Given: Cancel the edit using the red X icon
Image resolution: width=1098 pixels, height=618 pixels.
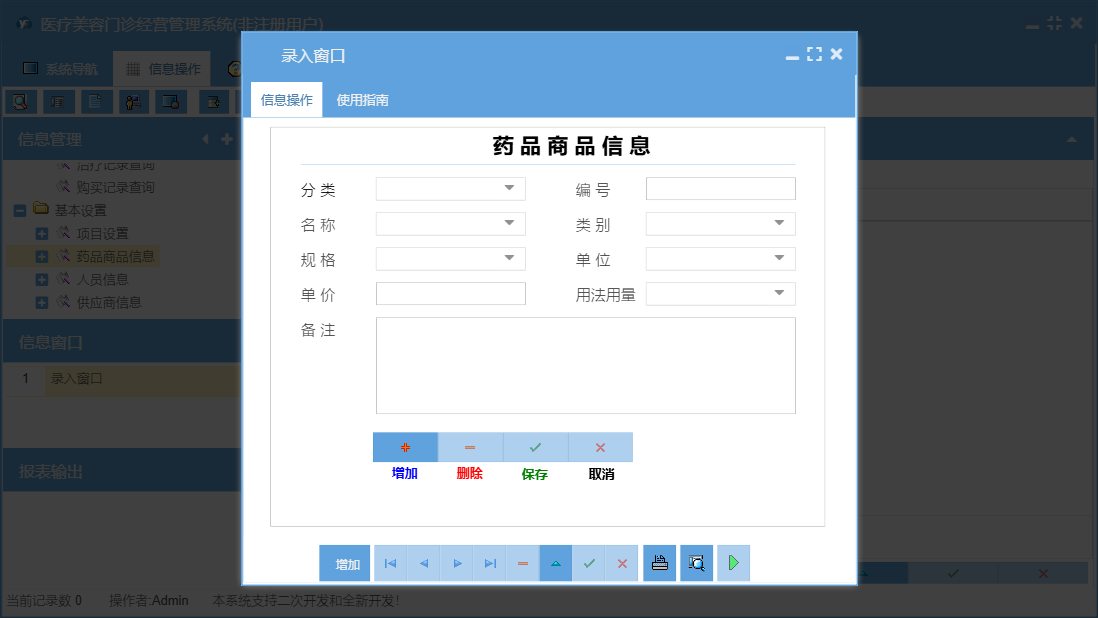Looking at the screenshot, I should point(622,563).
